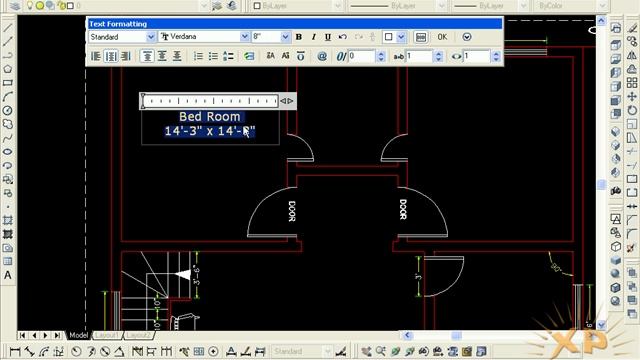Viewport: 640px width, 360px height.
Task: Open text color dropdown in Text Formatting
Action: coord(401,37)
